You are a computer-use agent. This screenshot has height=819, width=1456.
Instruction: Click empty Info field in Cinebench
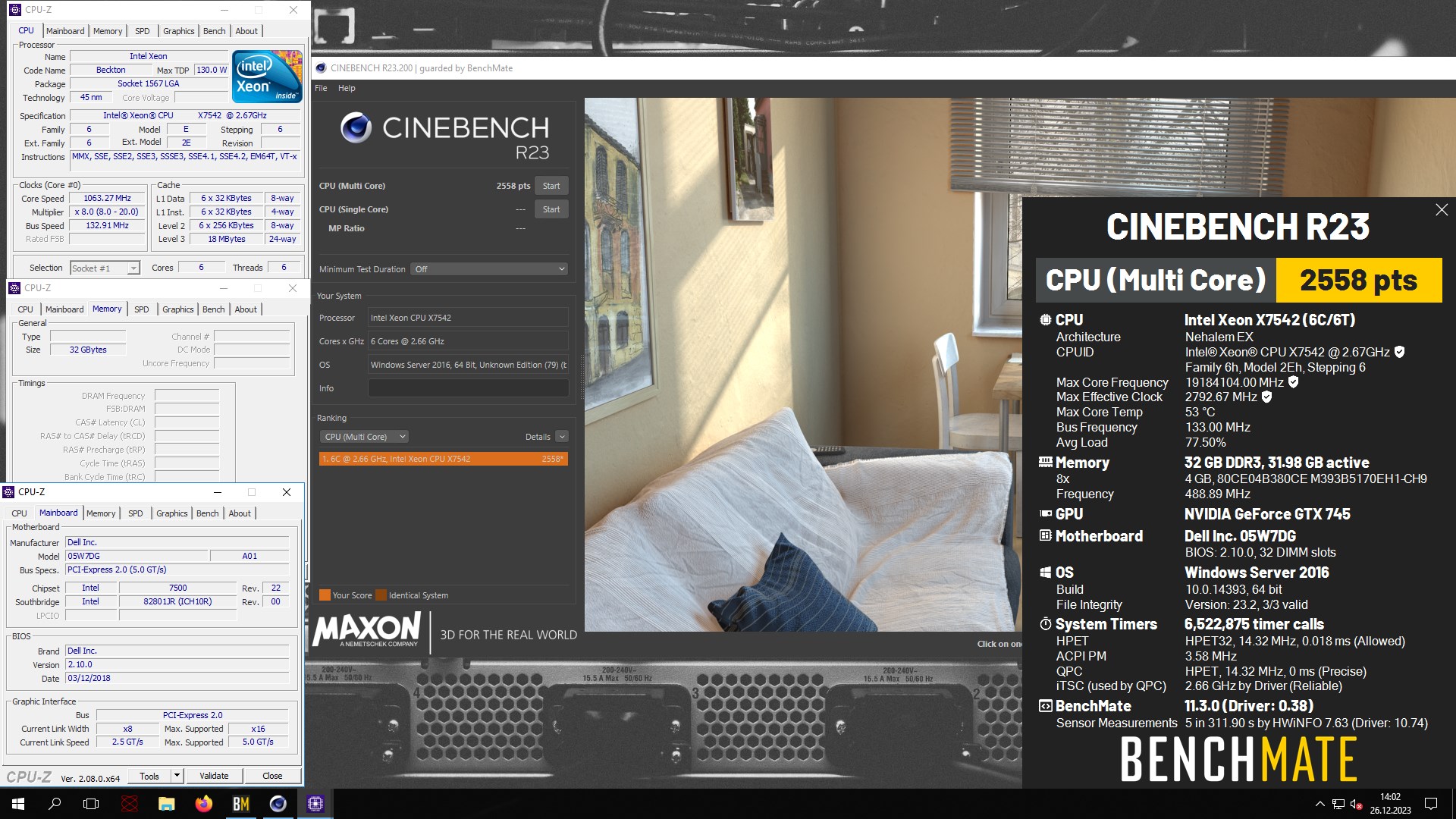point(468,388)
